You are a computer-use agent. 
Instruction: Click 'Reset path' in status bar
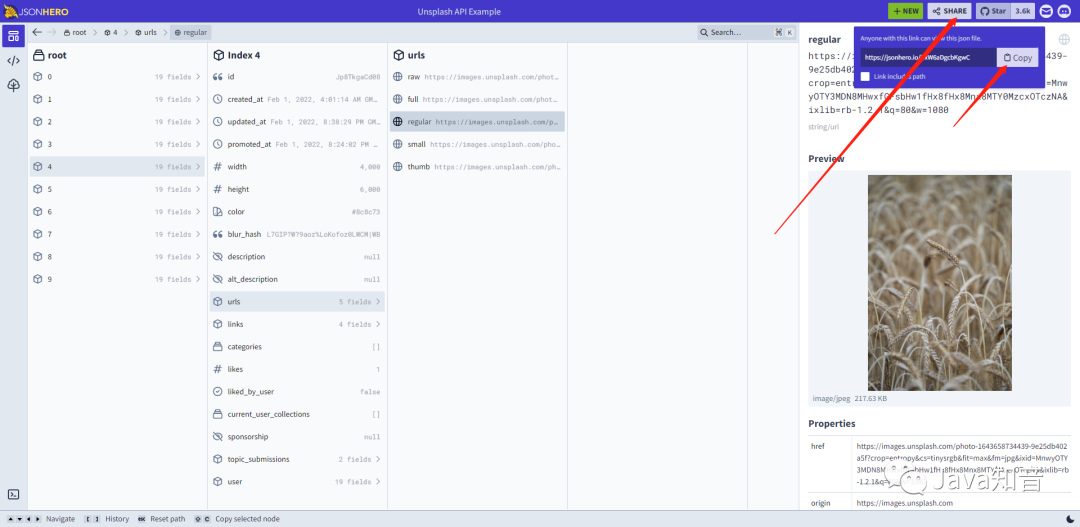click(166, 519)
